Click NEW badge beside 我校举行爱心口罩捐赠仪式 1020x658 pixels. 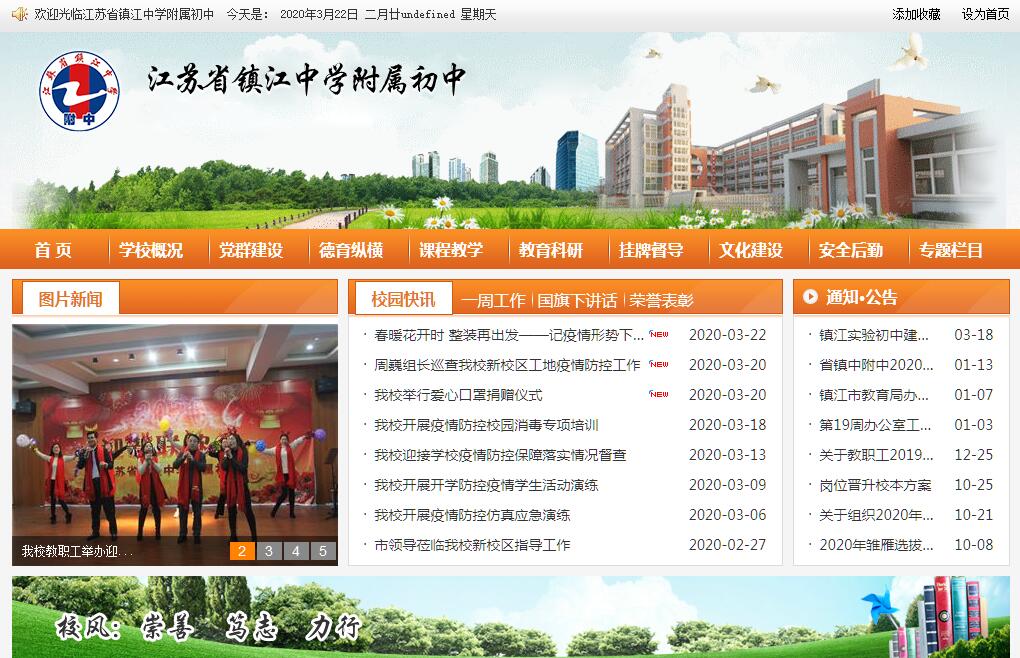pyautogui.click(x=659, y=395)
